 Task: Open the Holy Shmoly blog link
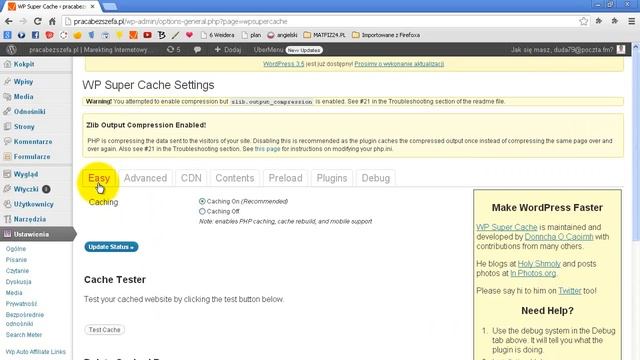(x=539, y=264)
